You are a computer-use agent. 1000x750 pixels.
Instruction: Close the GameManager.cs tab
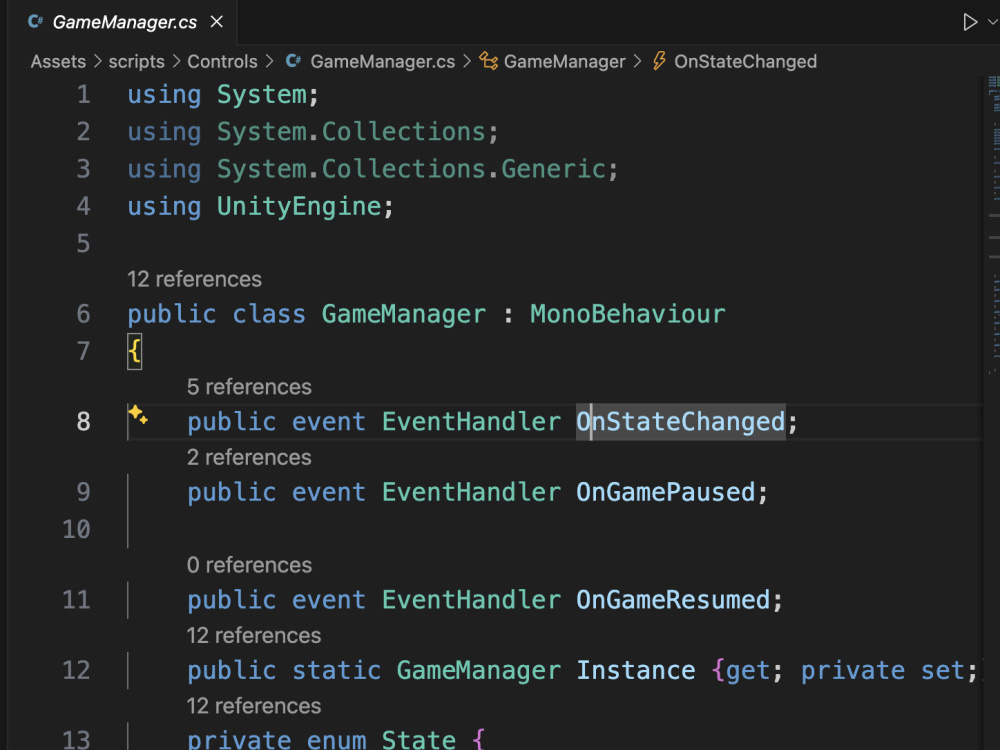tap(217, 22)
